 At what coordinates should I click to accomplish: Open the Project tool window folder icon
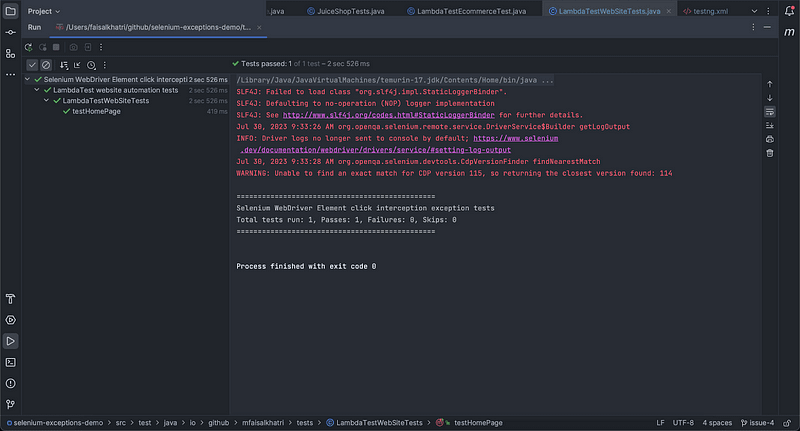click(x=10, y=11)
